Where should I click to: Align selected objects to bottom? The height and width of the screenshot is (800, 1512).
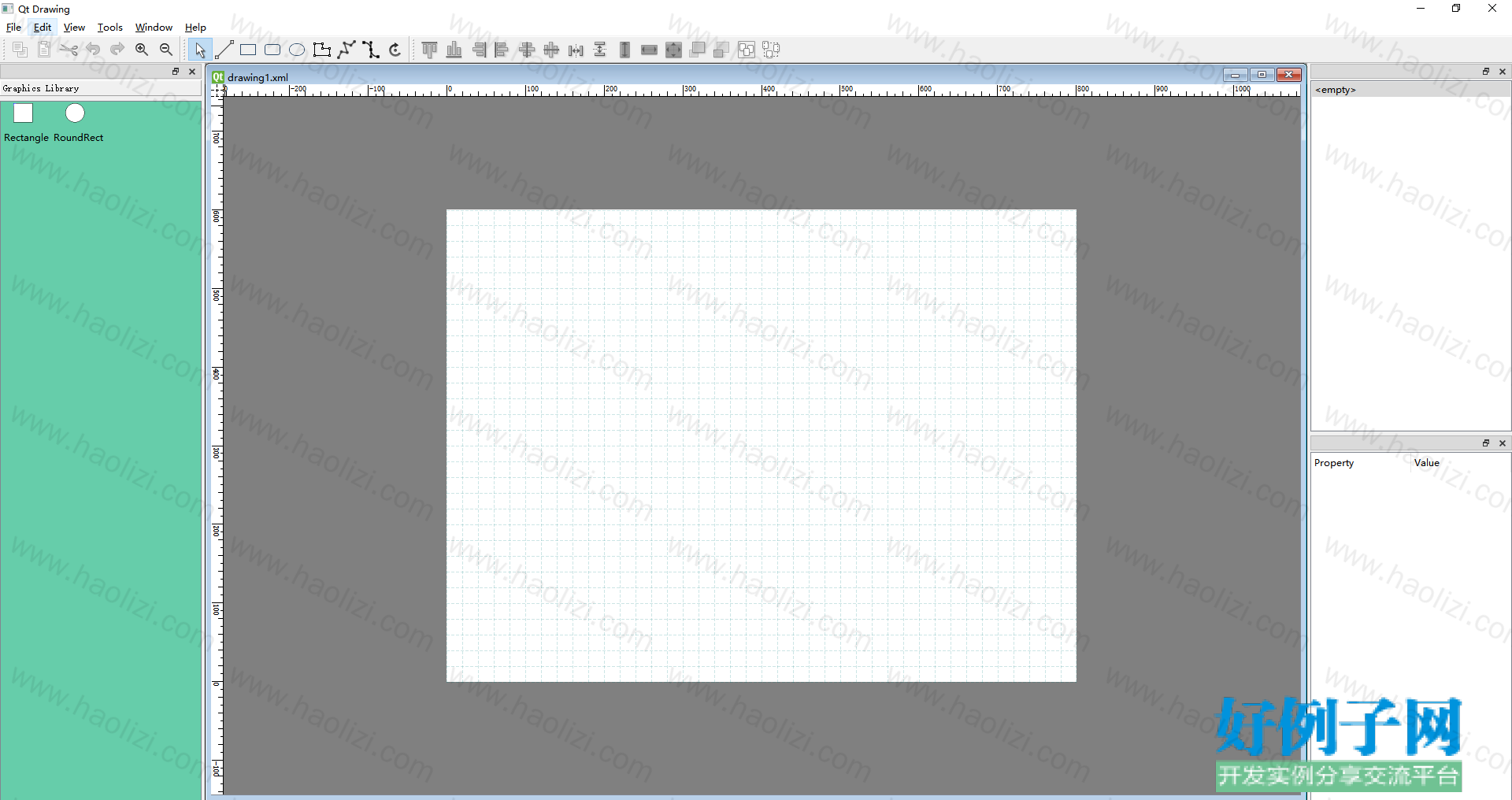pyautogui.click(x=454, y=50)
